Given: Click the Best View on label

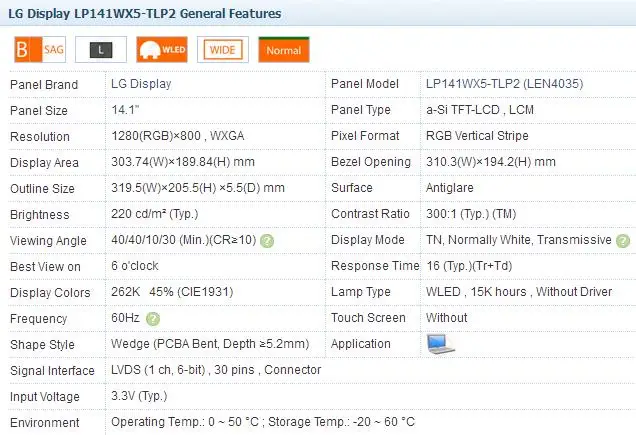Looking at the screenshot, I should click(45, 267).
